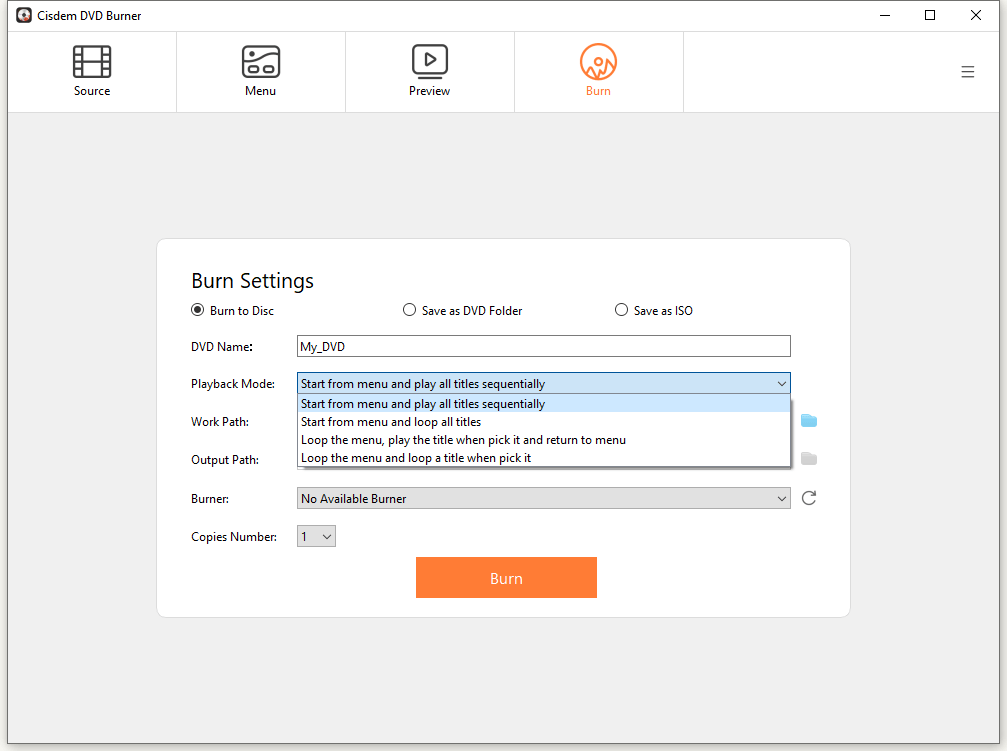The image size is (1007, 751).
Task: Refresh the burner list
Action: click(808, 498)
